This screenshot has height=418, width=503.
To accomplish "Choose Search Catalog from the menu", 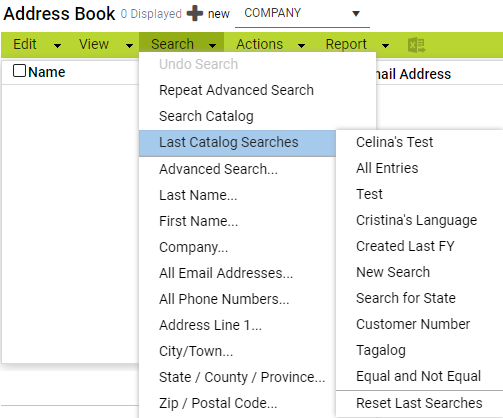I will [x=206, y=116].
